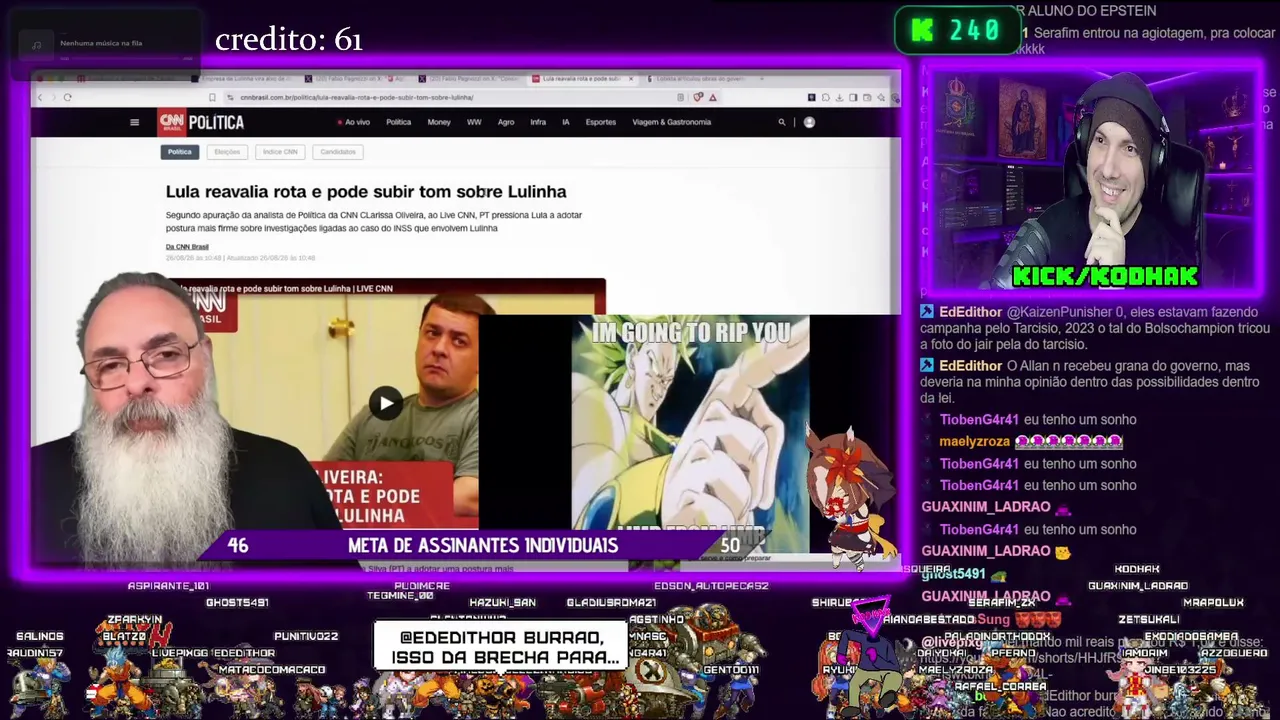Open the Brave Rewards triangle icon

pyautogui.click(x=712, y=97)
